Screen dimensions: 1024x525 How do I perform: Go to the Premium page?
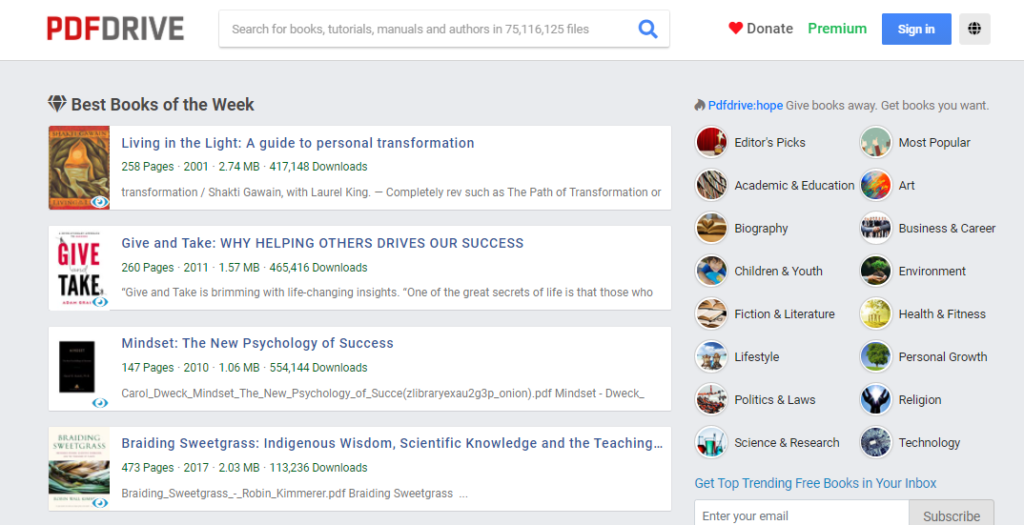pyautogui.click(x=837, y=29)
